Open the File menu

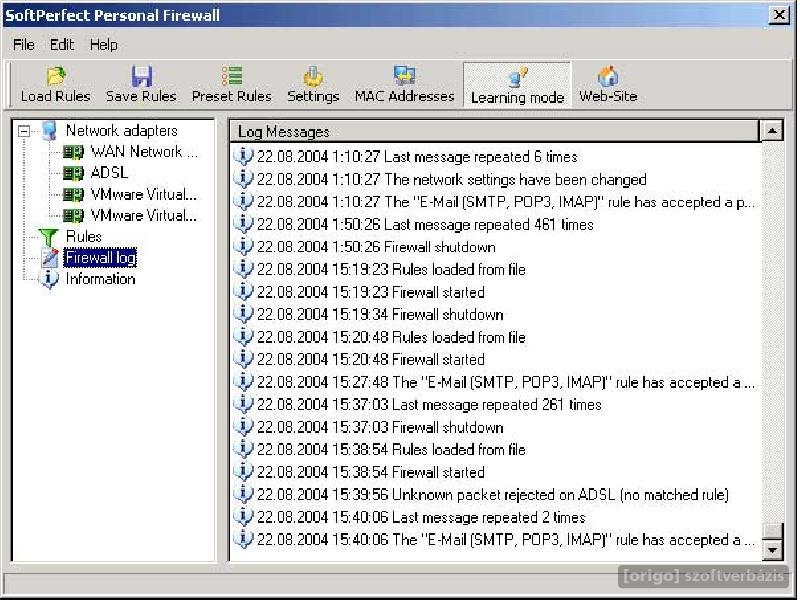(23, 45)
